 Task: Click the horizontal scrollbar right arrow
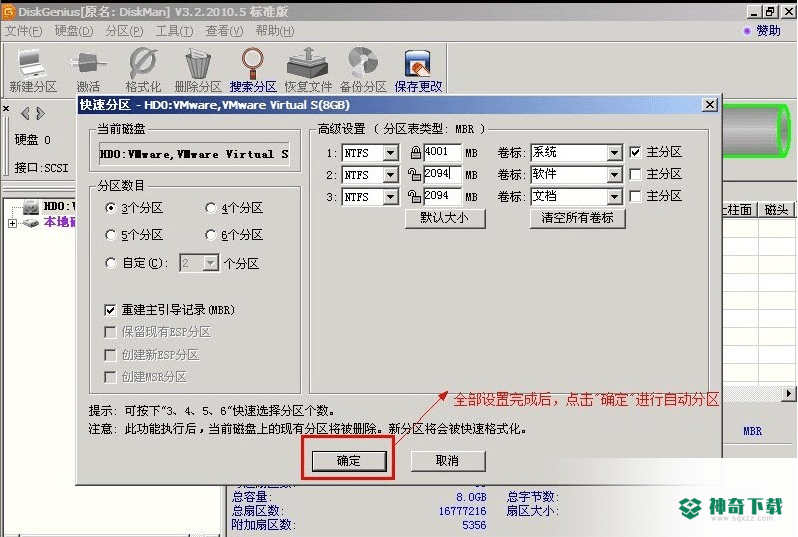coord(788,393)
